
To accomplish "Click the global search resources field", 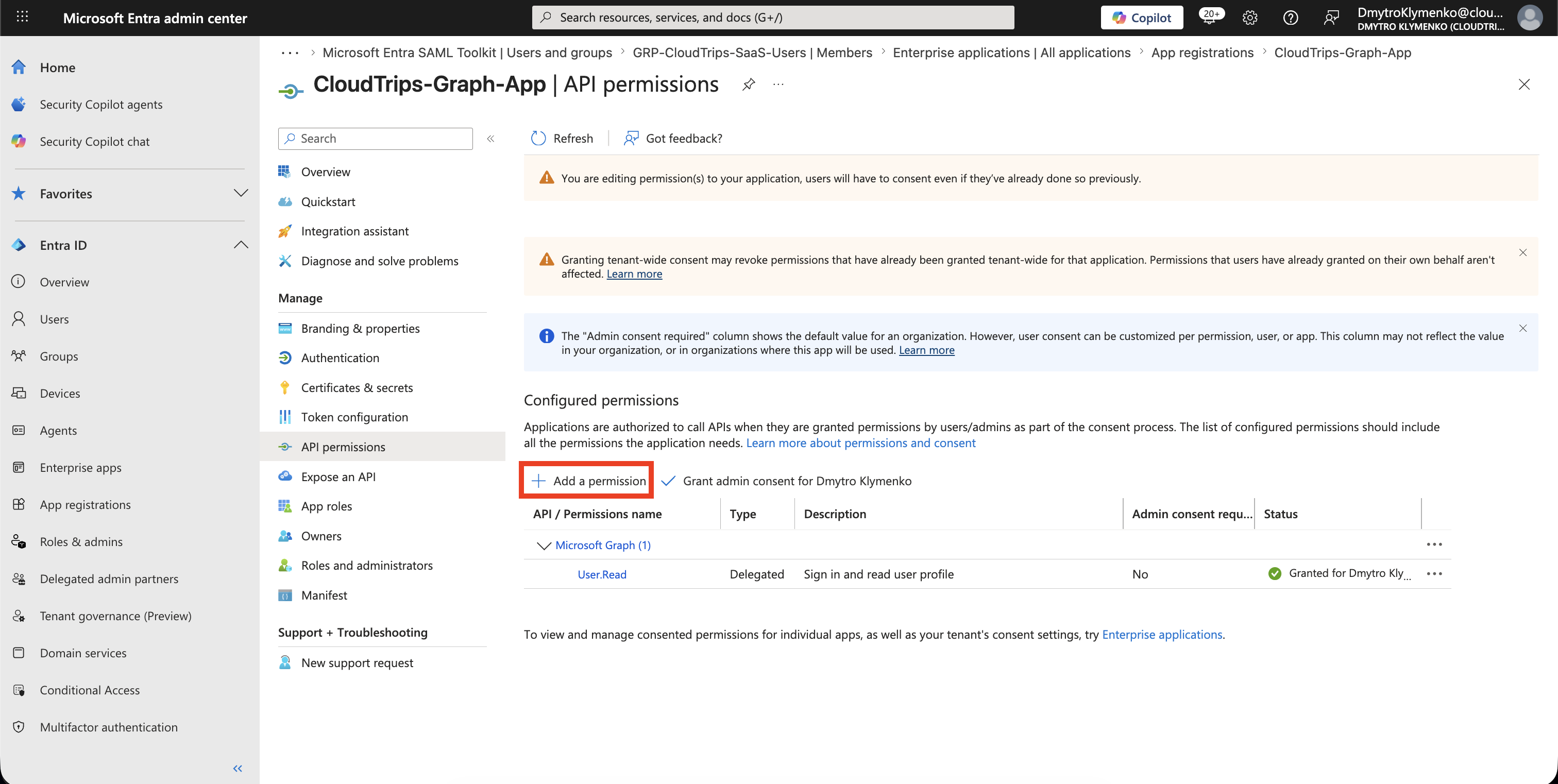I will 772,18.
